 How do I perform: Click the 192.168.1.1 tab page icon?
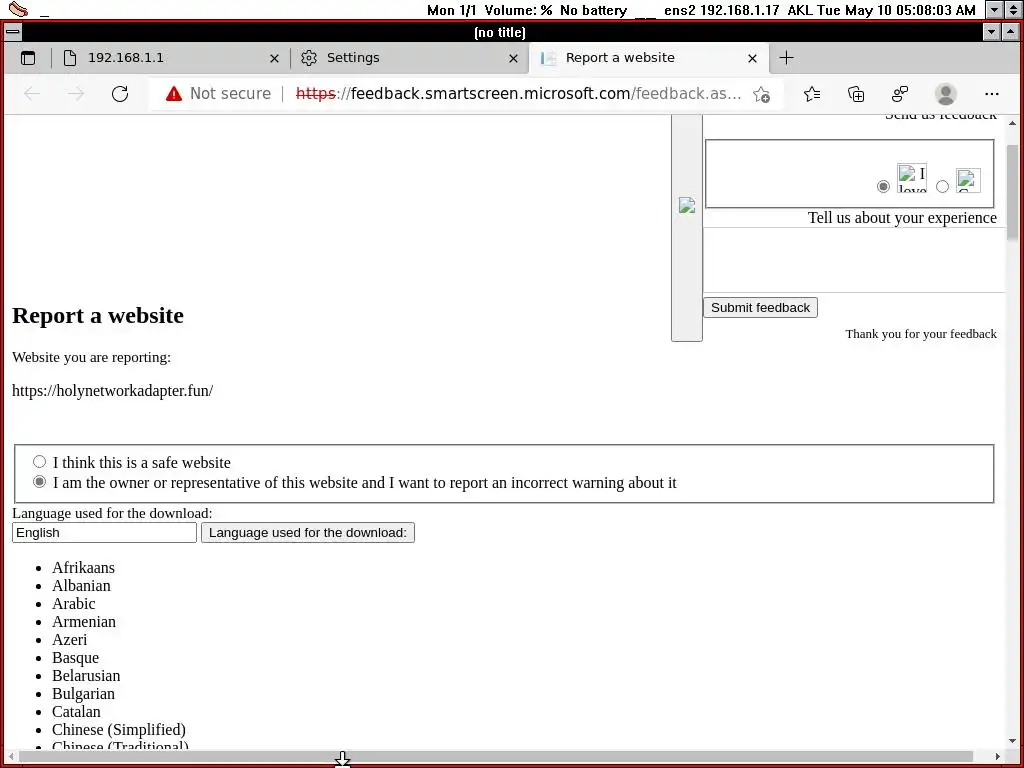tap(70, 58)
